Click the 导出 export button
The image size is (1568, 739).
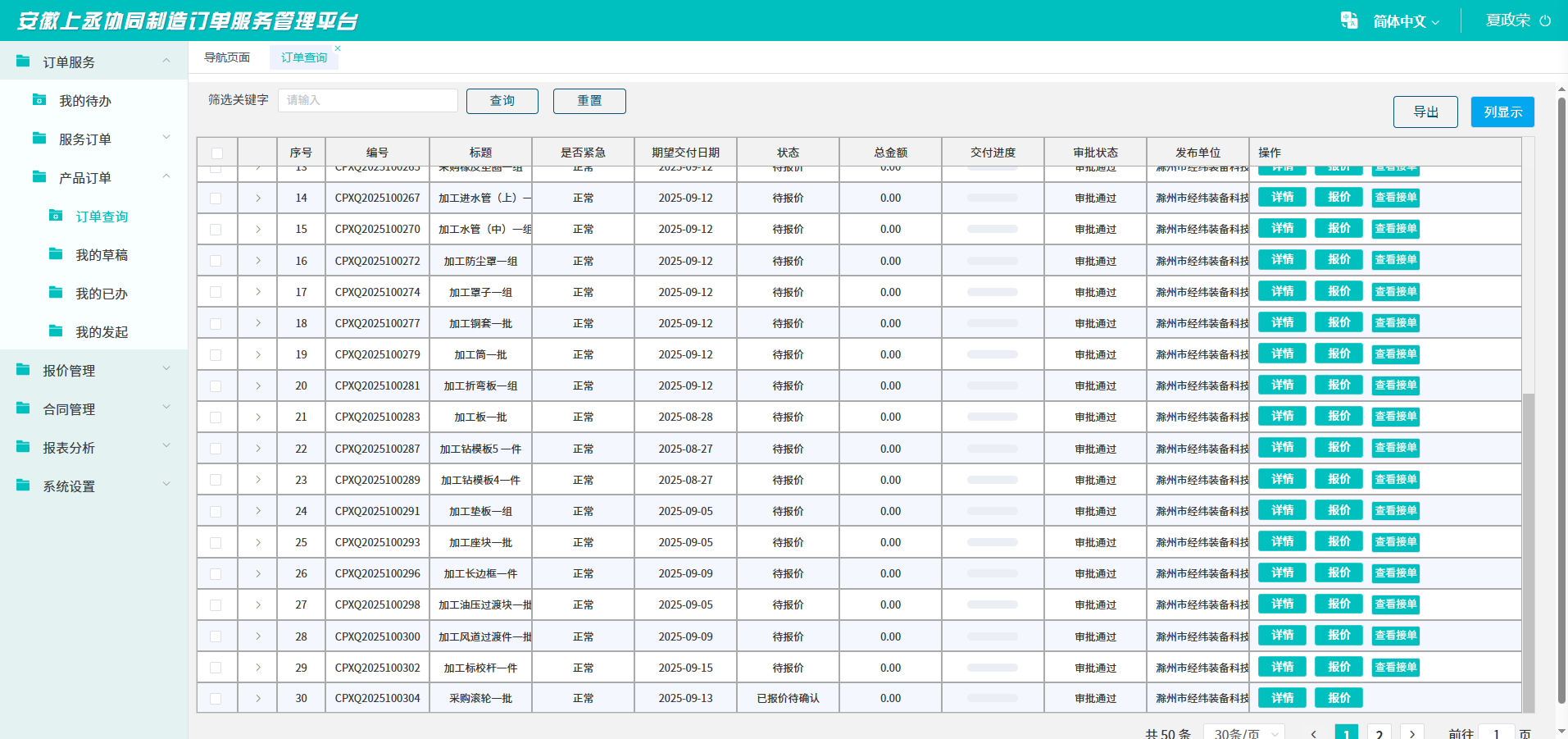[1425, 112]
